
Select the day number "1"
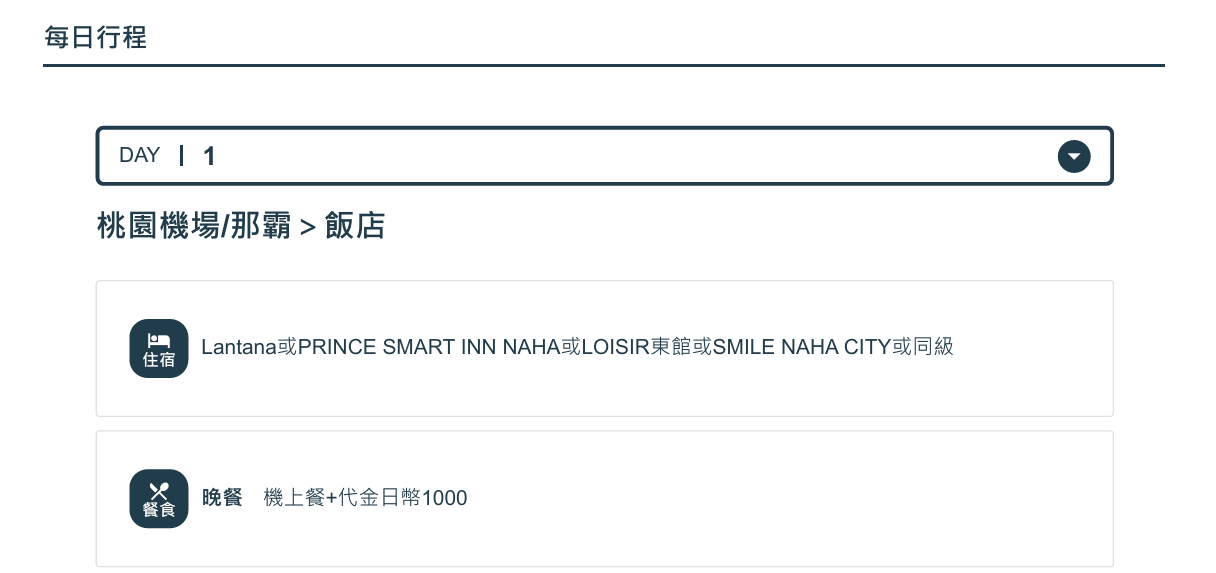(x=209, y=156)
